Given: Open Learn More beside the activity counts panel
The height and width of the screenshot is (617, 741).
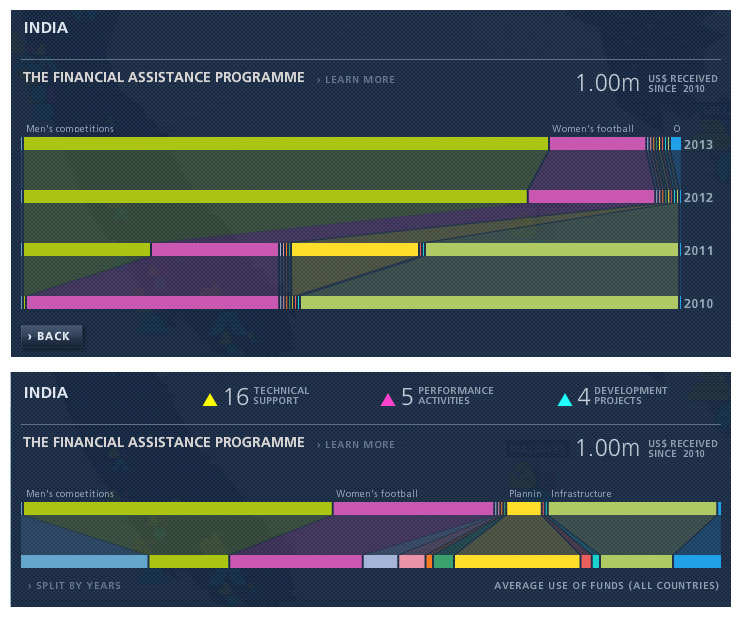Looking at the screenshot, I should click(359, 445).
